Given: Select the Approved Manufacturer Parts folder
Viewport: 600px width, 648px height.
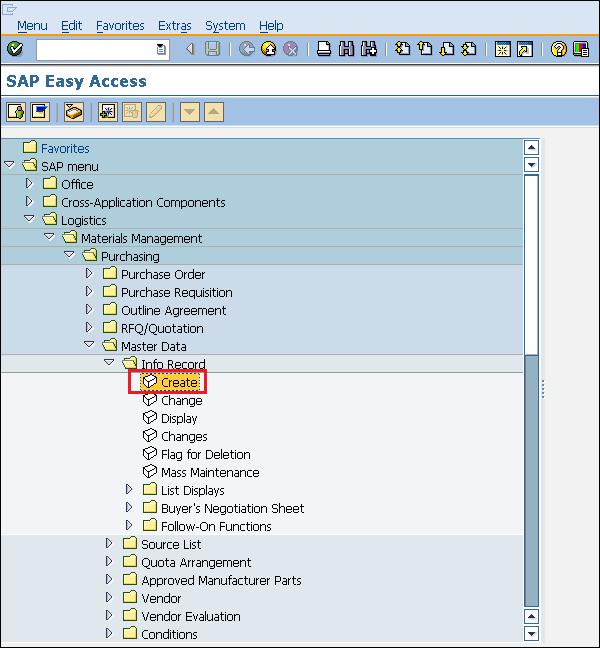Looking at the screenshot, I should pyautogui.click(x=221, y=581).
